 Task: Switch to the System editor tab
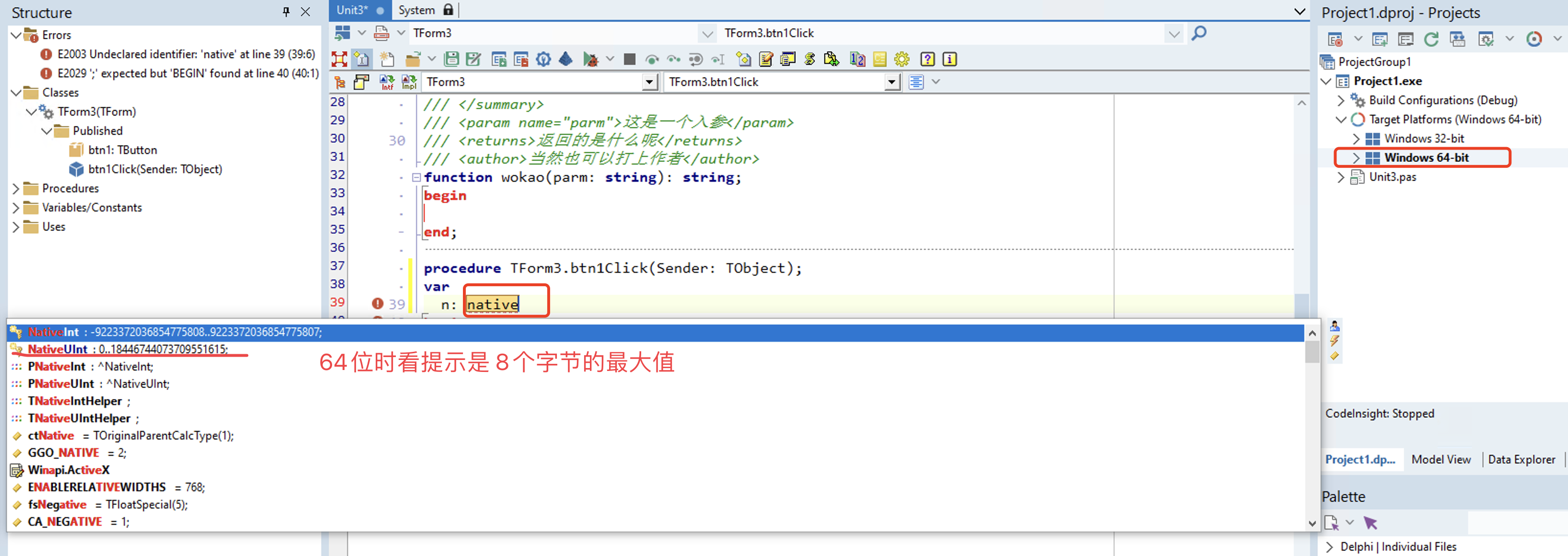point(417,10)
